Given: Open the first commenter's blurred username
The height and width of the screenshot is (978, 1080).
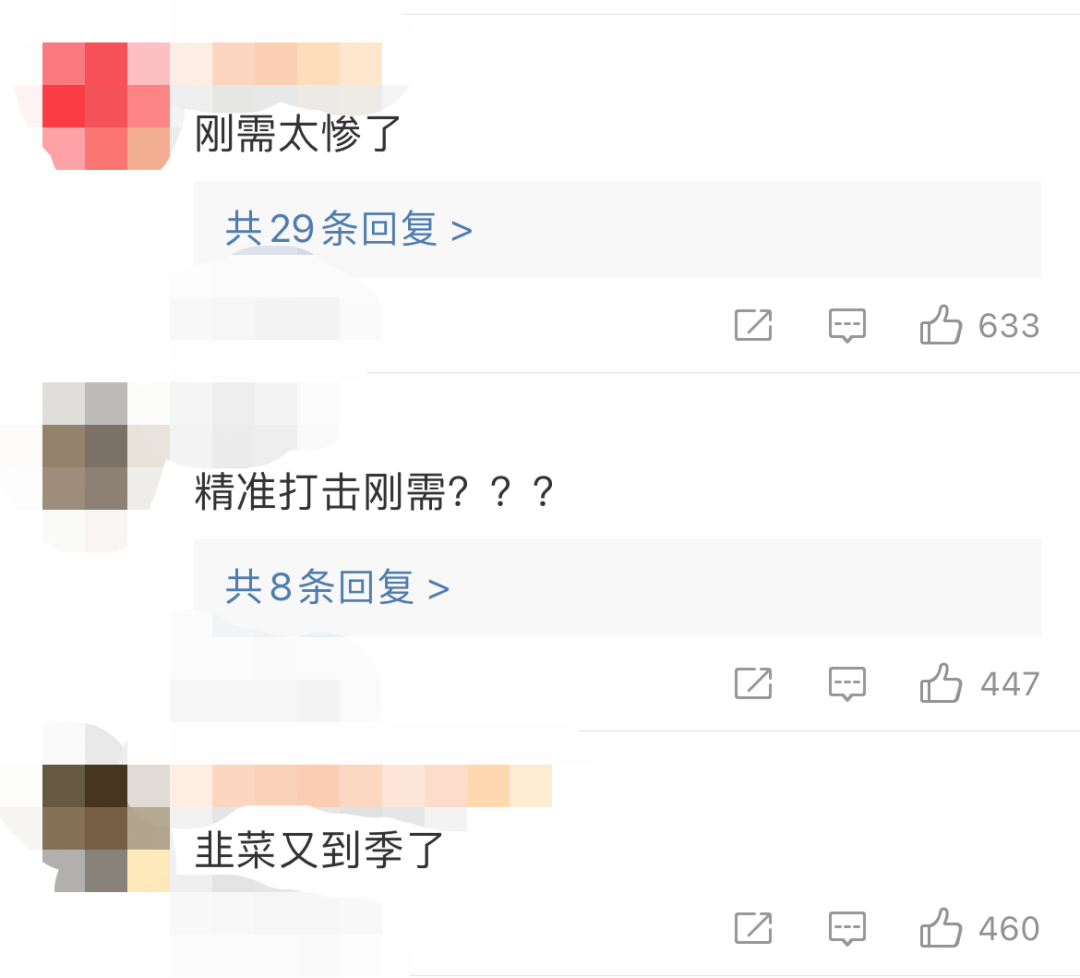Looking at the screenshot, I should 276,63.
